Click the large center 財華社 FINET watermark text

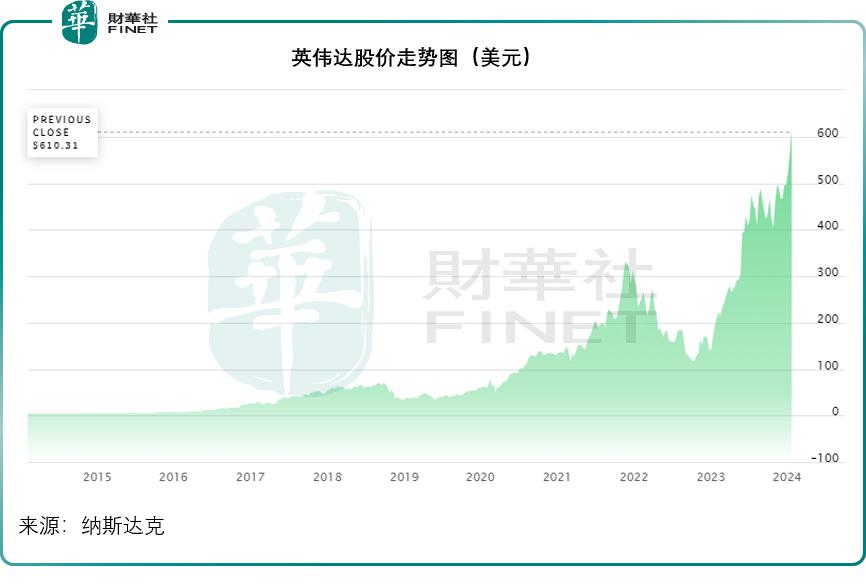(x=538, y=295)
